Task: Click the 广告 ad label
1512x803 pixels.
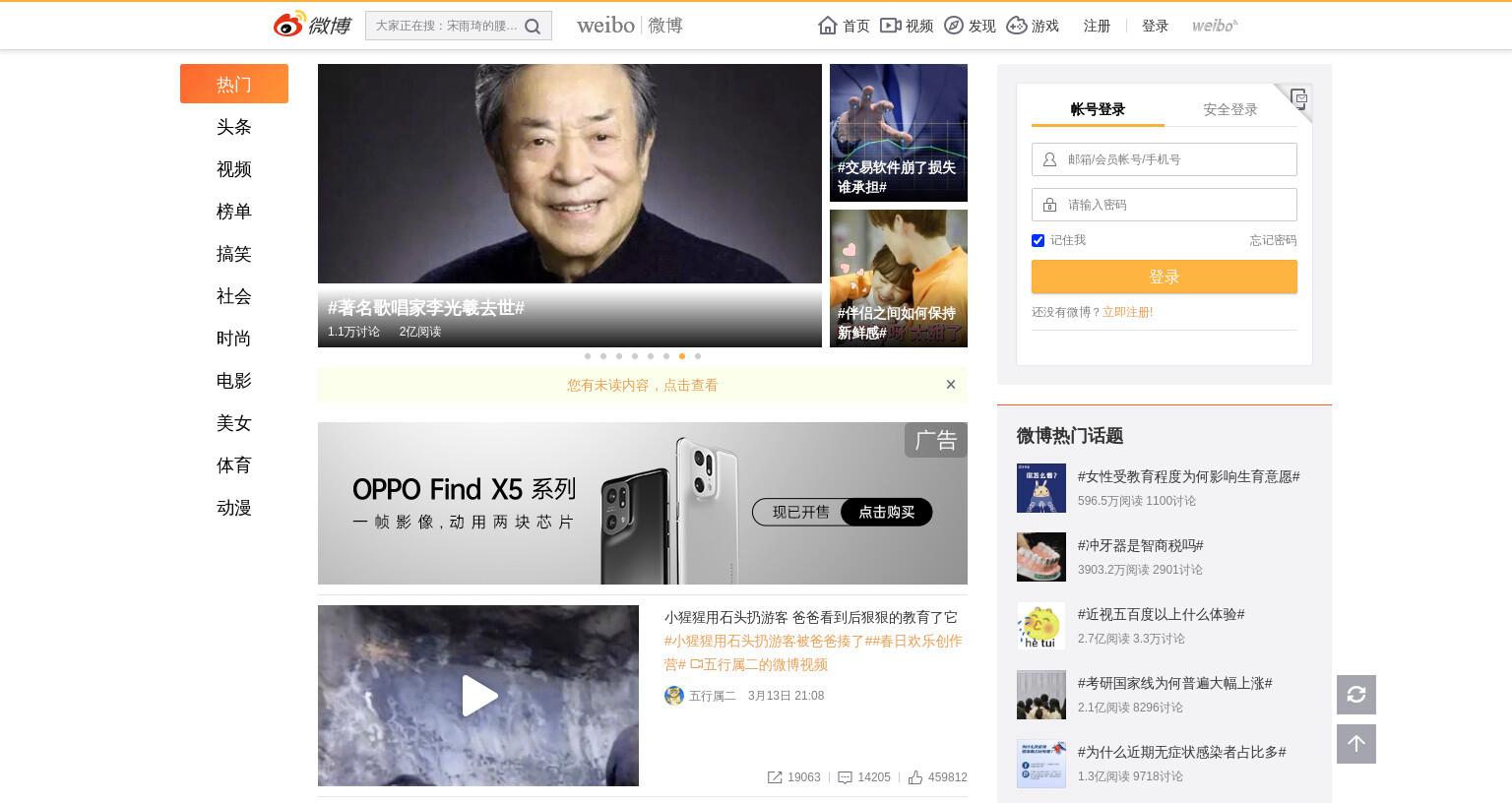Action: (x=936, y=440)
